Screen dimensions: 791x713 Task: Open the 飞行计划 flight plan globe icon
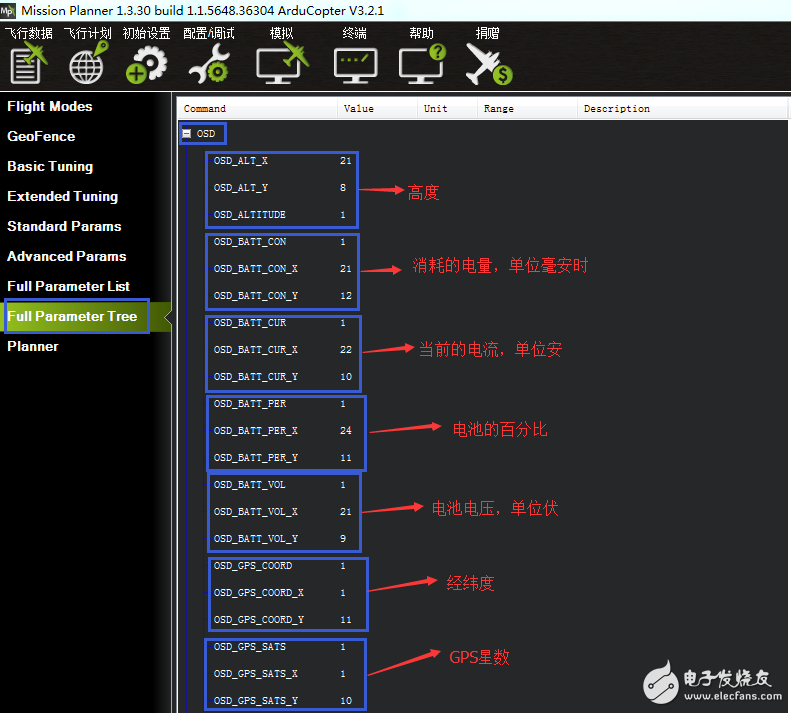pyautogui.click(x=88, y=63)
